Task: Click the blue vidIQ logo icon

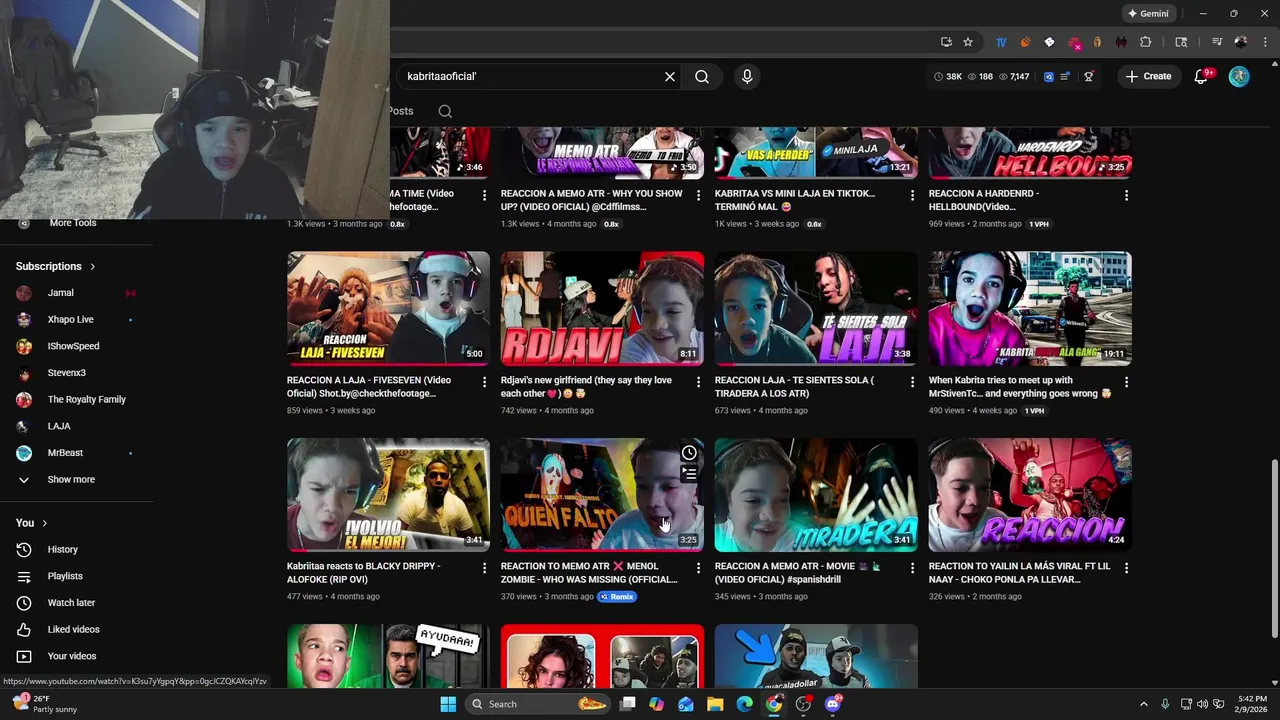Action: pyautogui.click(x=1049, y=76)
